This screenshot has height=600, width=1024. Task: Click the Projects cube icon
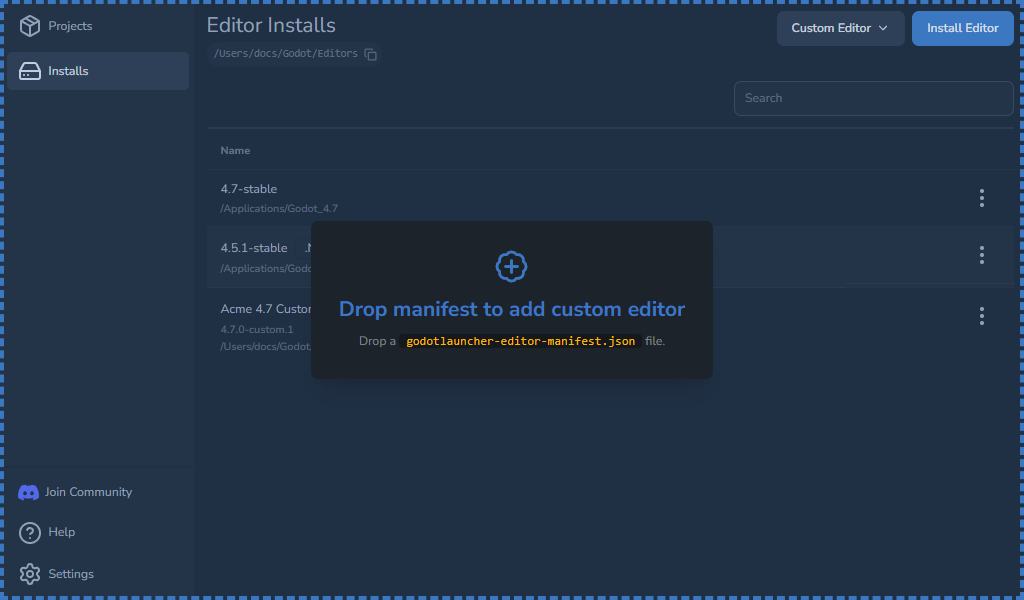[x=29, y=26]
